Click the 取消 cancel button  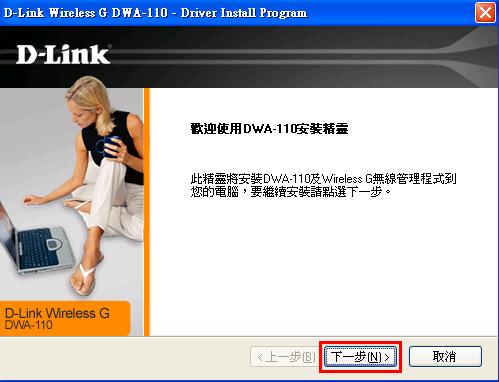[445, 357]
